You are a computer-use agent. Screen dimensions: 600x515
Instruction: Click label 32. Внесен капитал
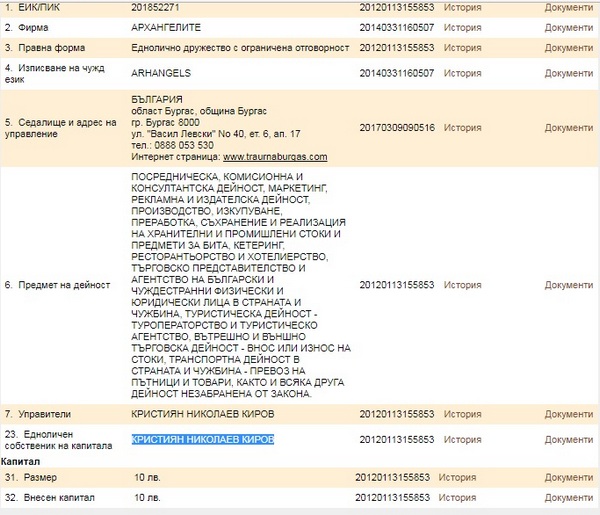tap(50, 498)
